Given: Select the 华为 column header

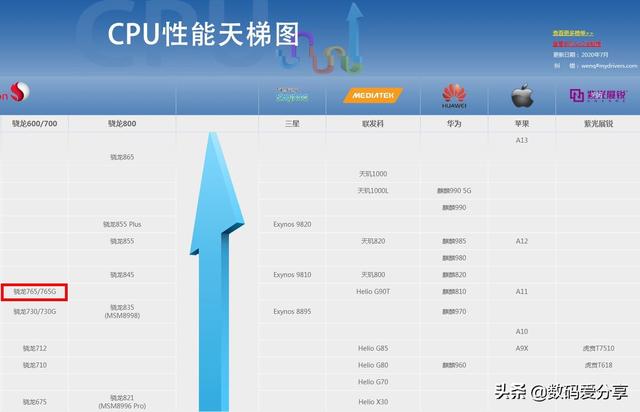Looking at the screenshot, I should pyautogui.click(x=454, y=124).
